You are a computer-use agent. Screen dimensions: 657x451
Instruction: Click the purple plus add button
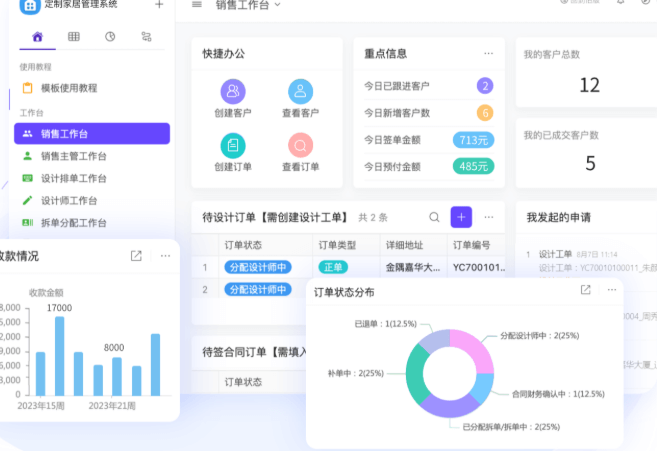coord(461,217)
